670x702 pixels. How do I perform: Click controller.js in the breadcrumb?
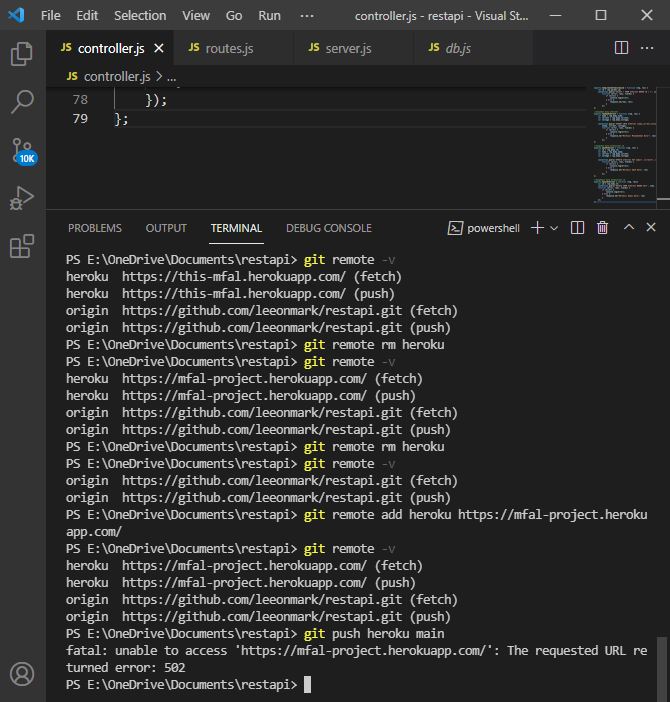(x=117, y=77)
